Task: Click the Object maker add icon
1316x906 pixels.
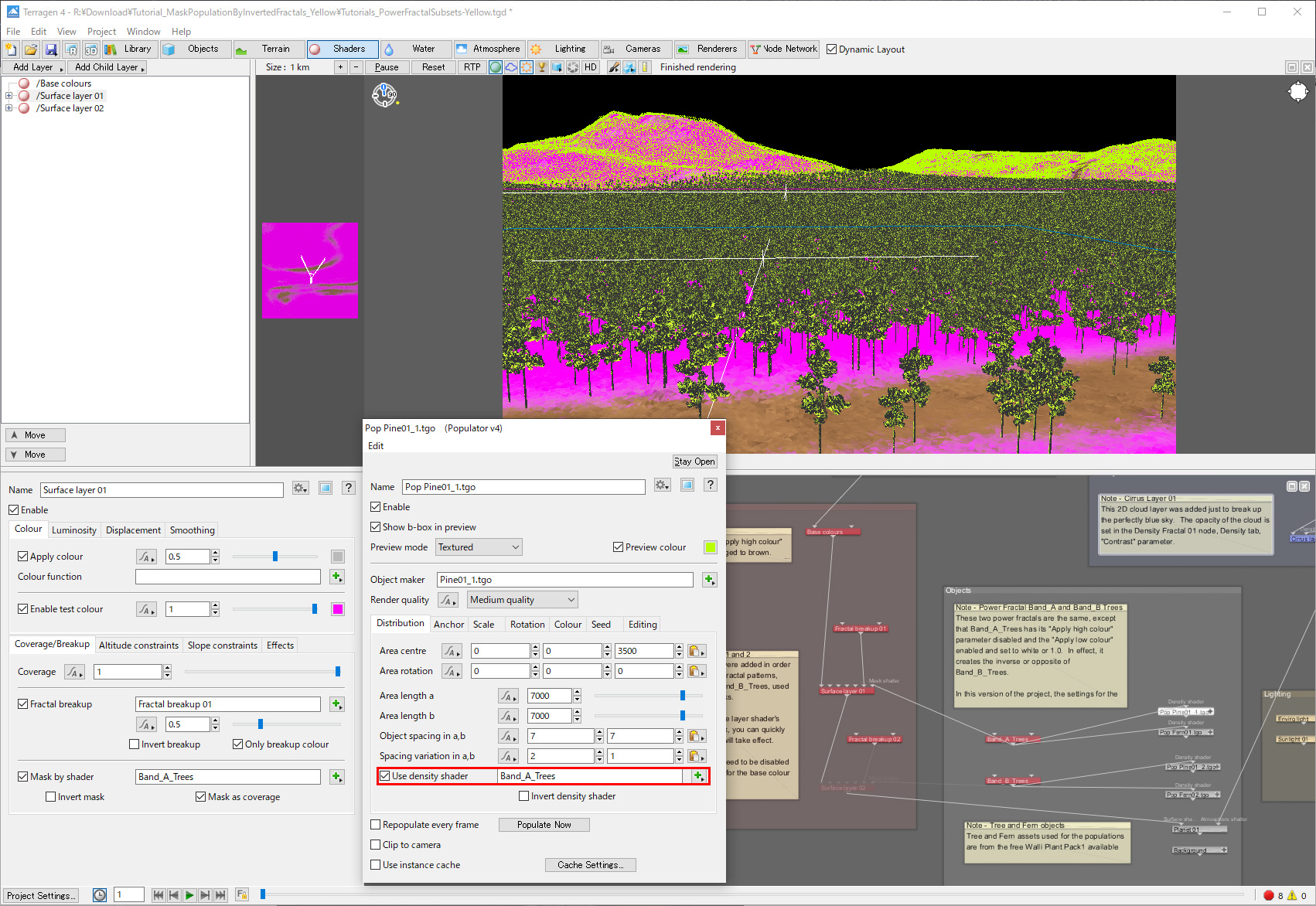Action: 708,580
